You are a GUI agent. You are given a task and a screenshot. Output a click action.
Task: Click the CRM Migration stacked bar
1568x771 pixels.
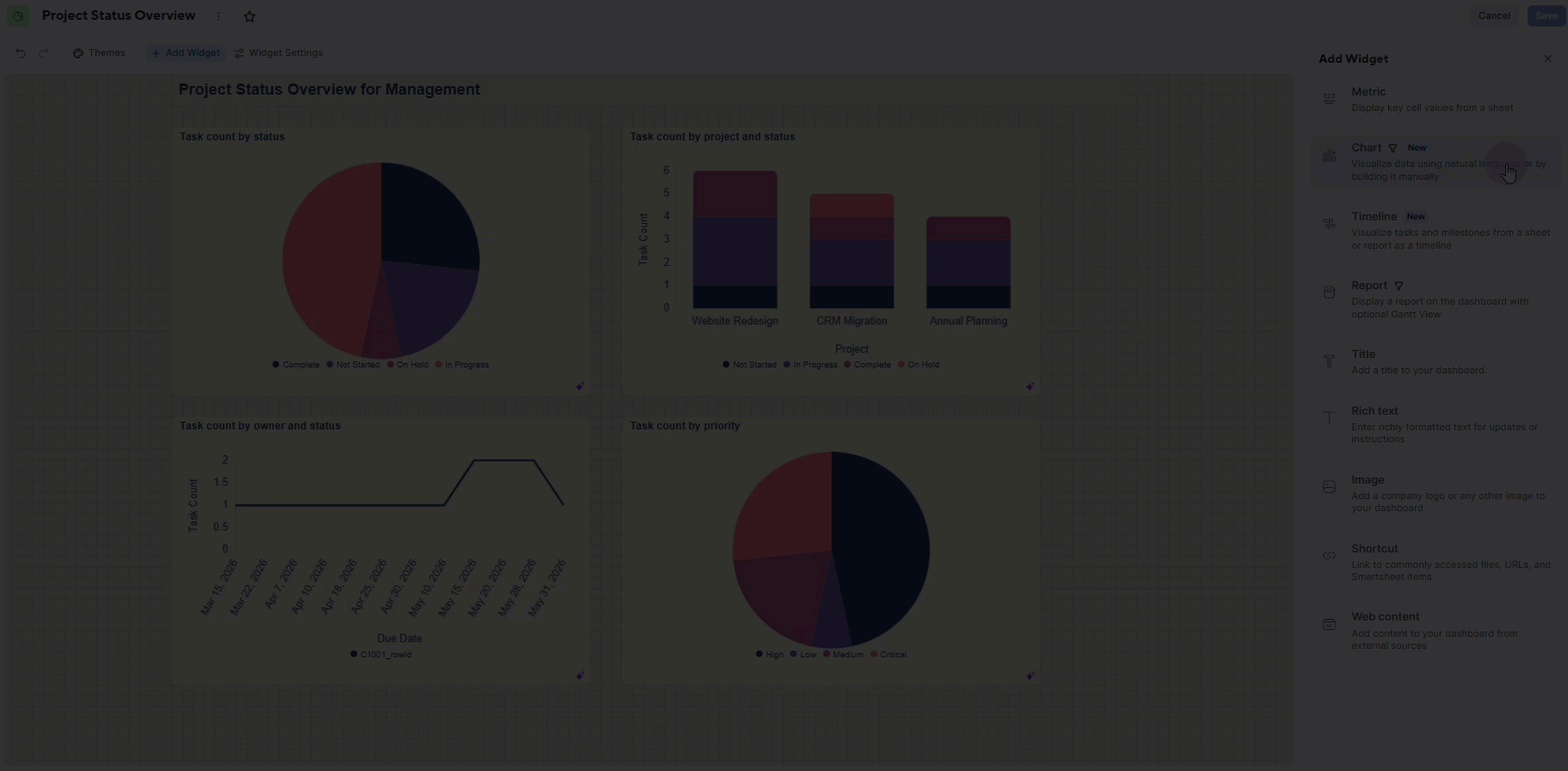pyautogui.click(x=851, y=250)
